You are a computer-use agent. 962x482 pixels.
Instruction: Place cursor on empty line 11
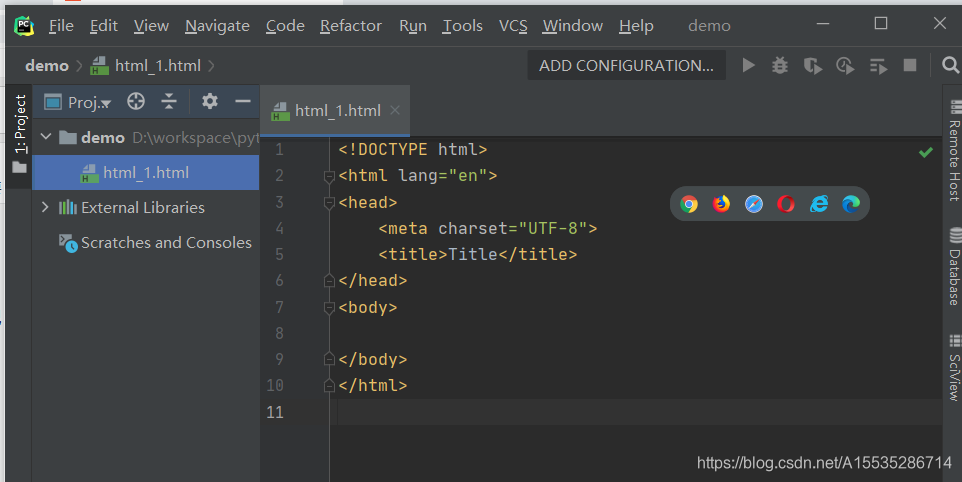(x=638, y=412)
